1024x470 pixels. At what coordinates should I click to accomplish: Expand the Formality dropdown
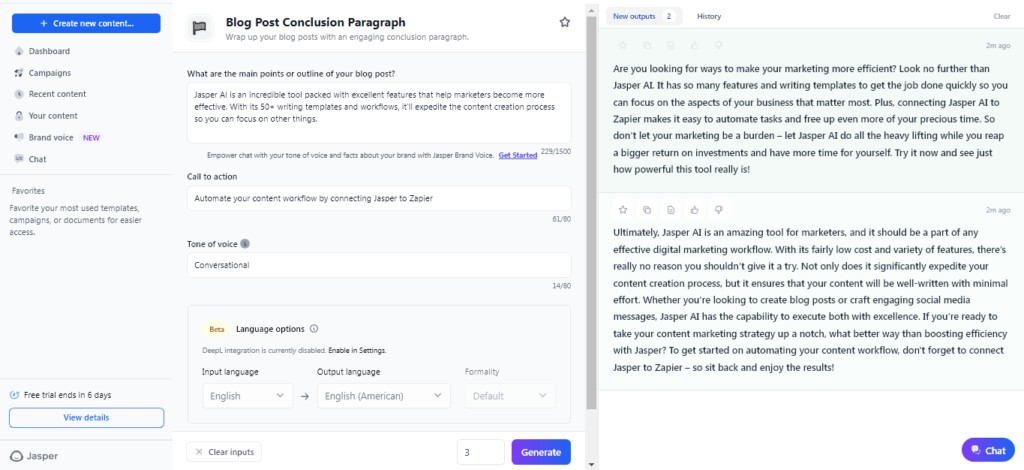click(x=510, y=396)
